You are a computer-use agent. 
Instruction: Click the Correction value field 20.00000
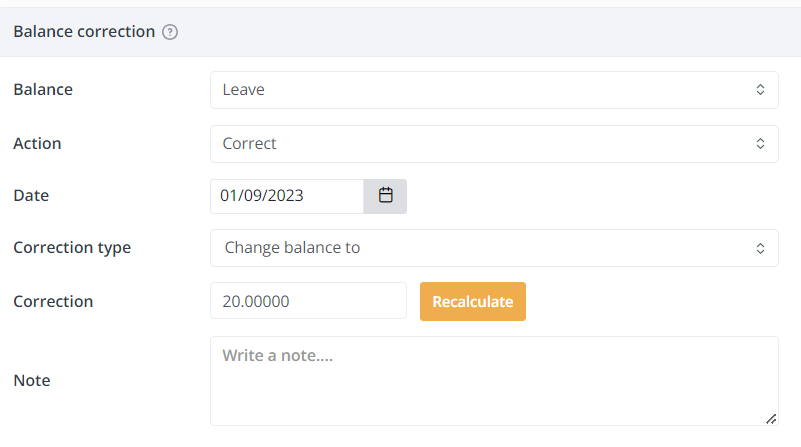(309, 301)
